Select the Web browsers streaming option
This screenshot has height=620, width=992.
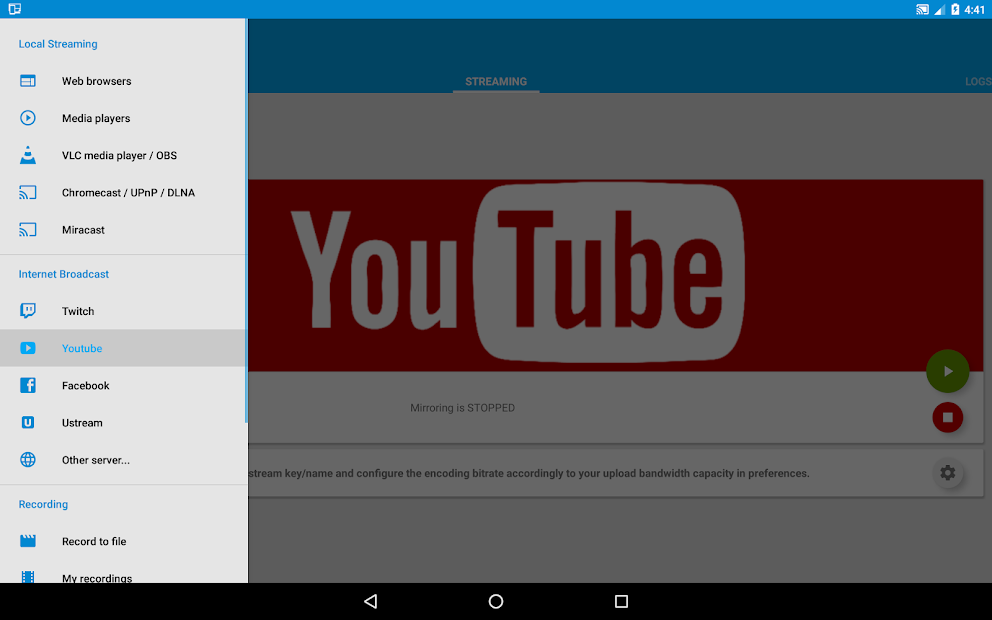point(27,81)
